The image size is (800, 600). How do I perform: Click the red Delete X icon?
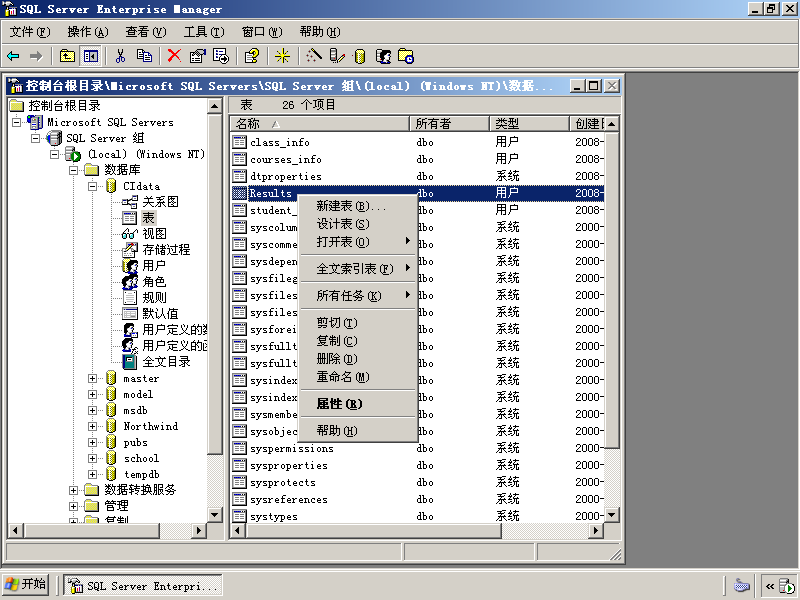(174, 56)
